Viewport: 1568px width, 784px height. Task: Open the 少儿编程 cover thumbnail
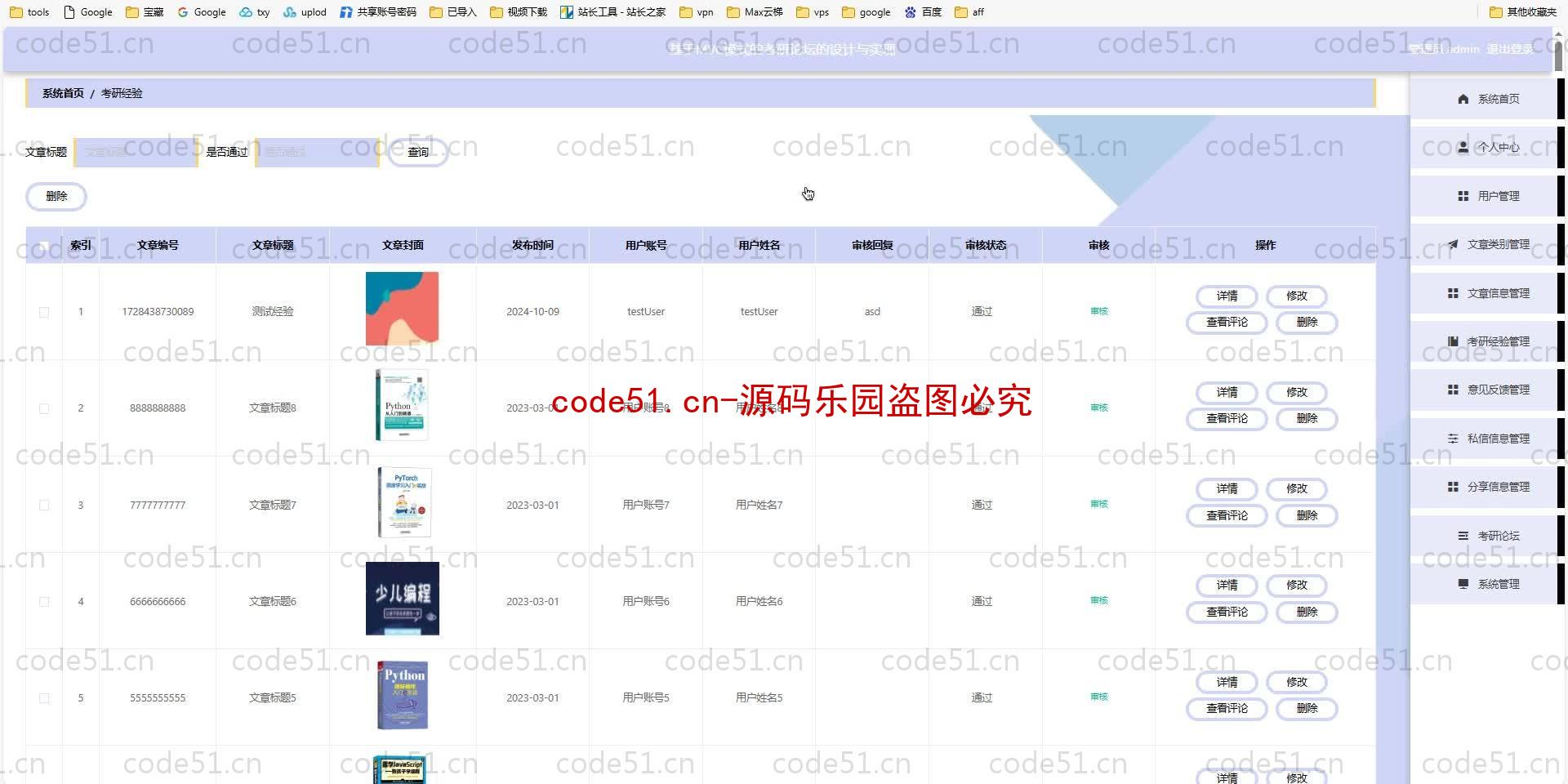tap(402, 599)
